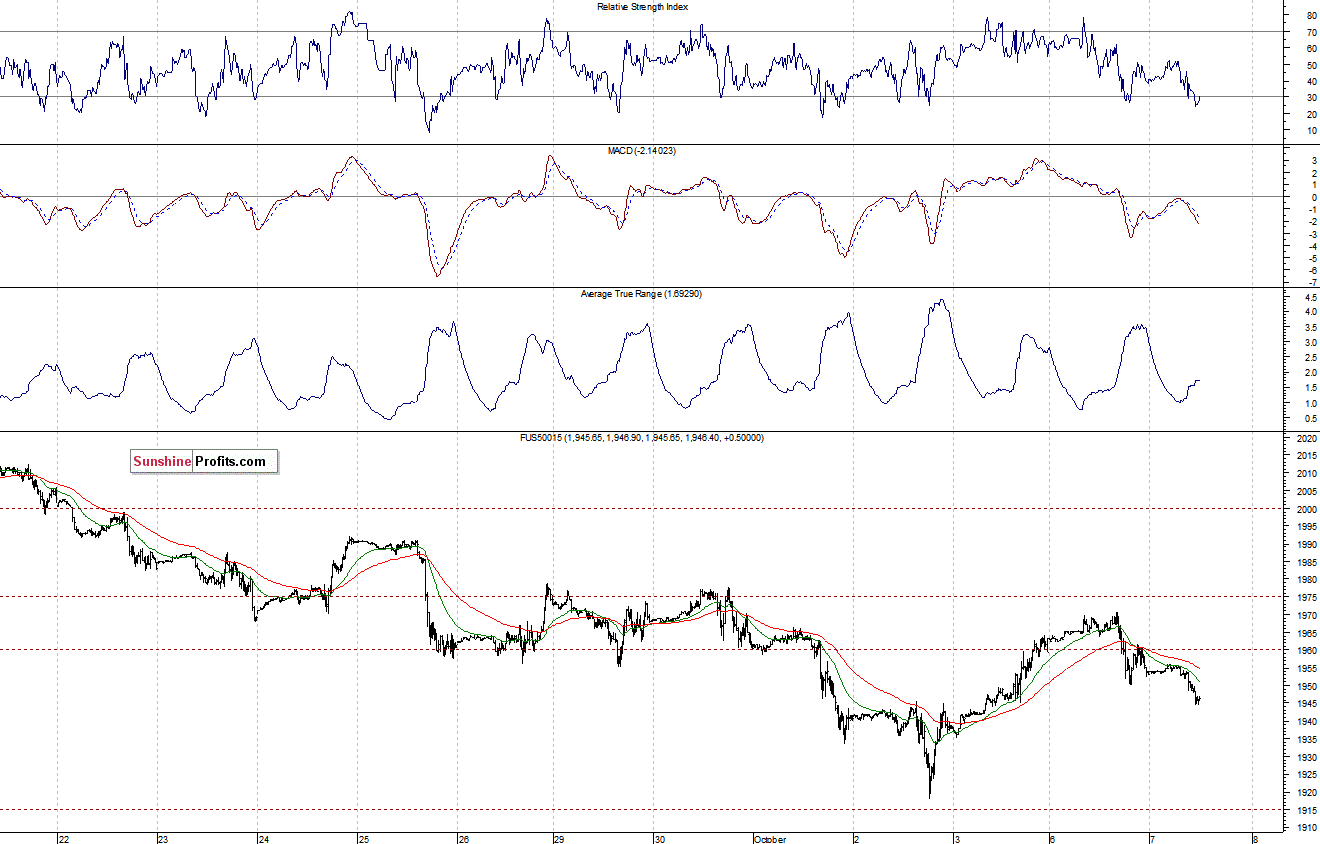Click date label 8 on time axis
The image size is (1320, 844).
click(1254, 838)
